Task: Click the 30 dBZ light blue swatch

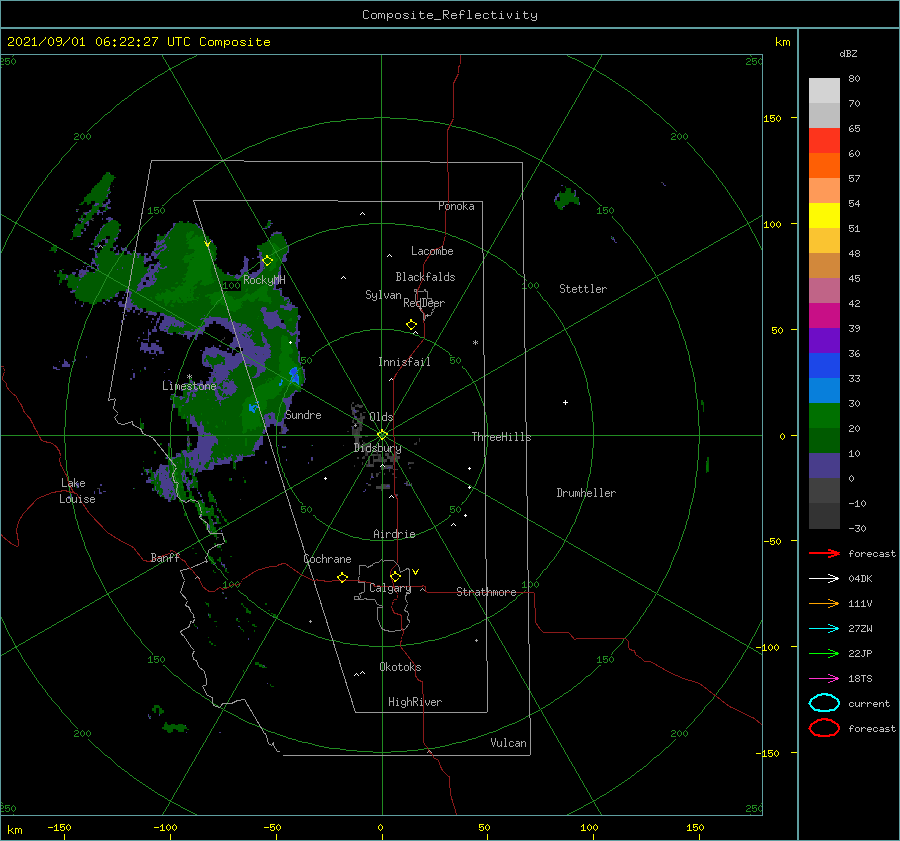Action: (x=824, y=390)
